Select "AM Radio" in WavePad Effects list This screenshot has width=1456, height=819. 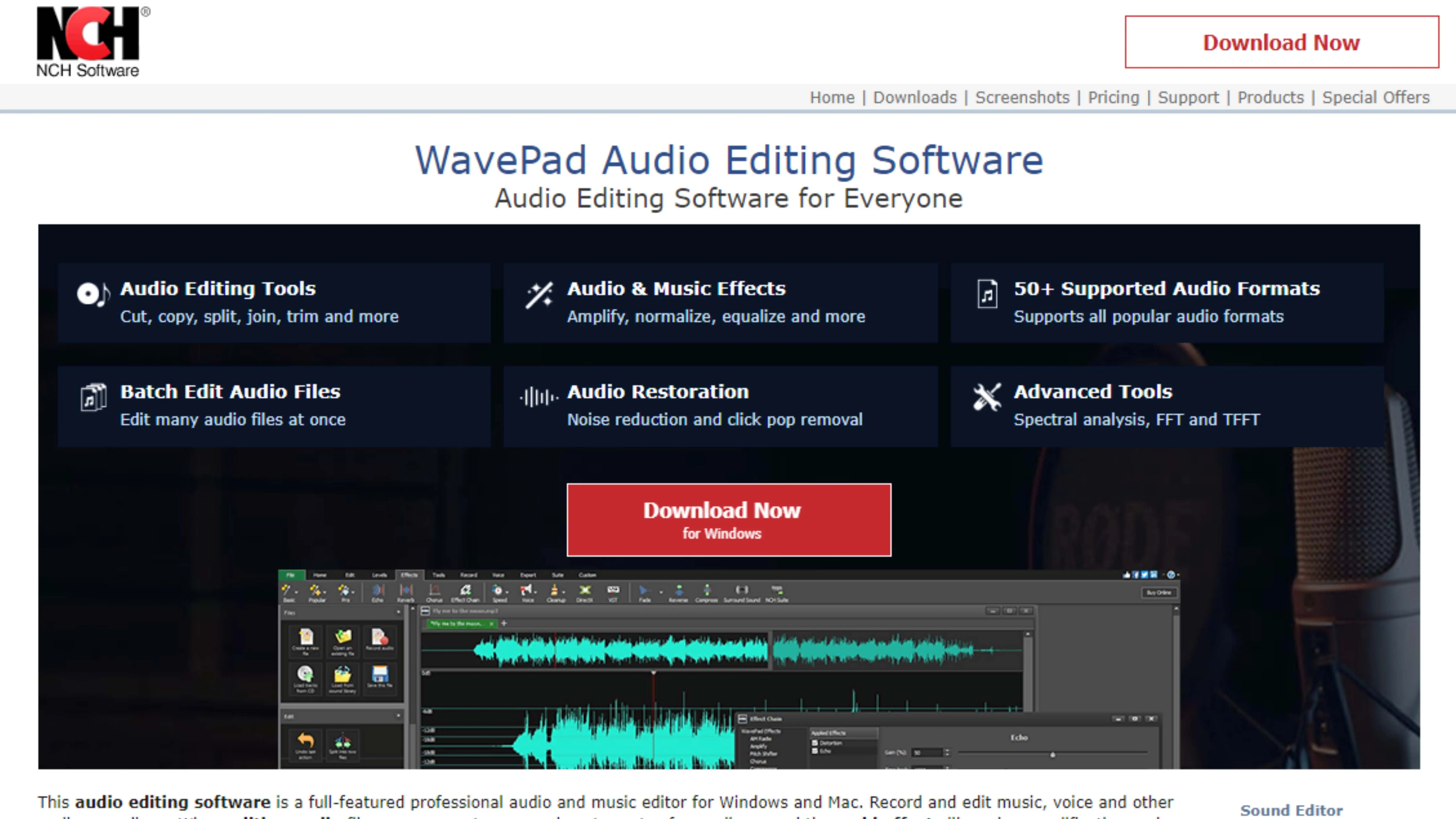pyautogui.click(x=761, y=739)
